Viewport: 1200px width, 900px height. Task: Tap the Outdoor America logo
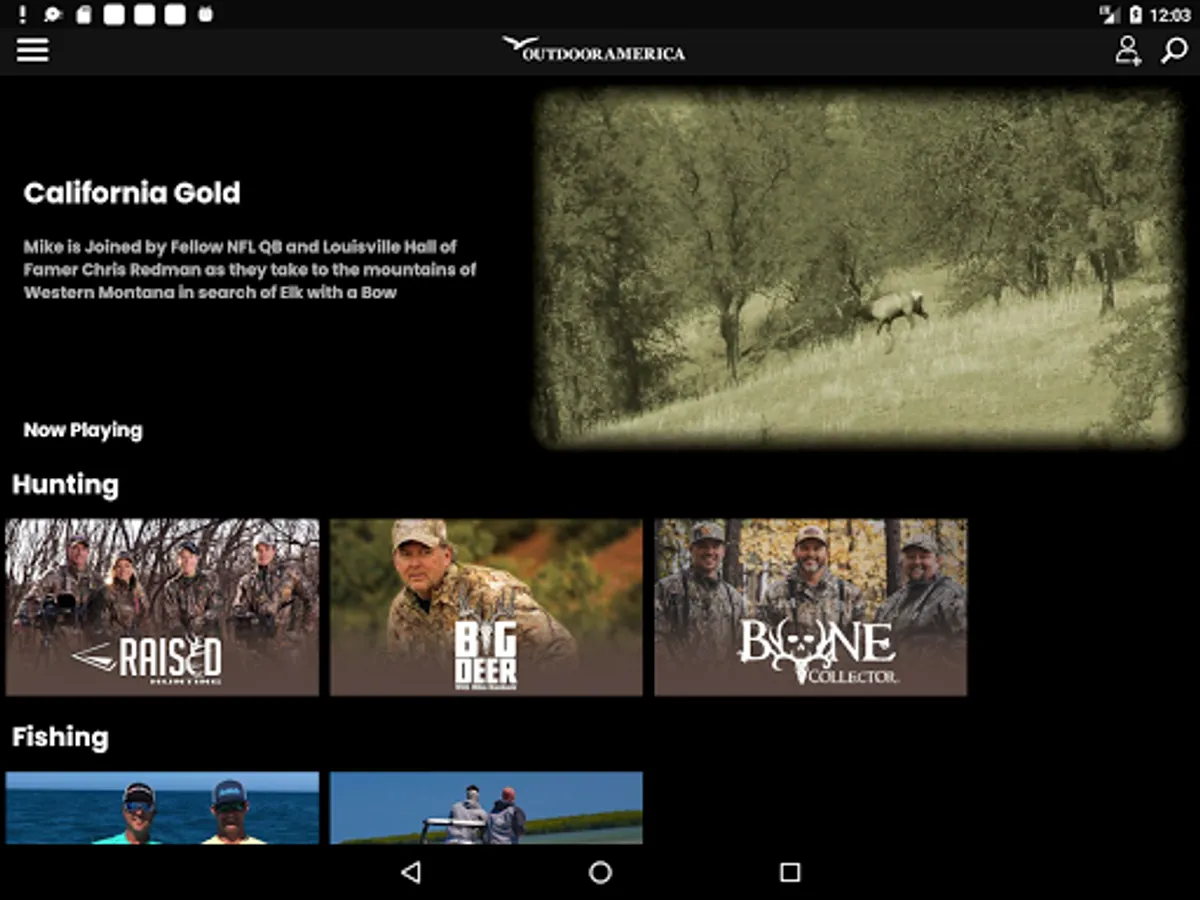pyautogui.click(x=594, y=50)
